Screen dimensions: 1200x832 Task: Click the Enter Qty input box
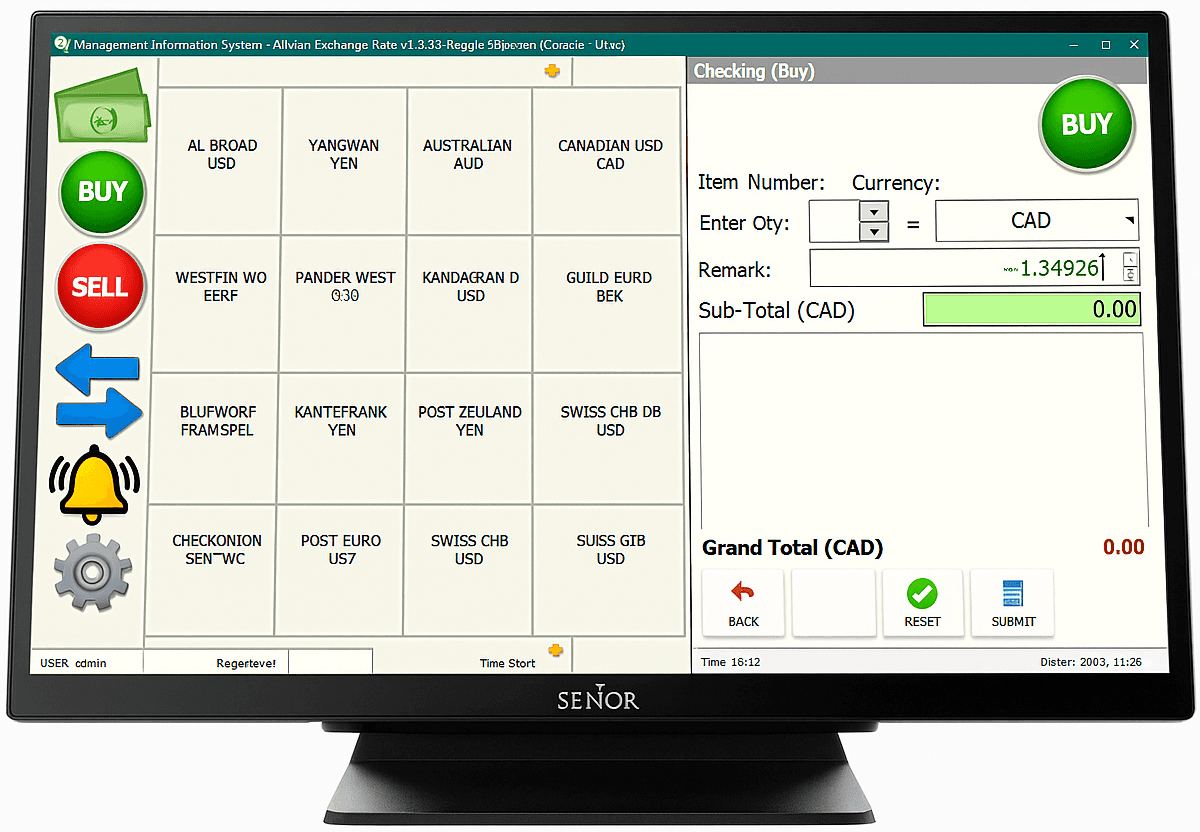(835, 221)
